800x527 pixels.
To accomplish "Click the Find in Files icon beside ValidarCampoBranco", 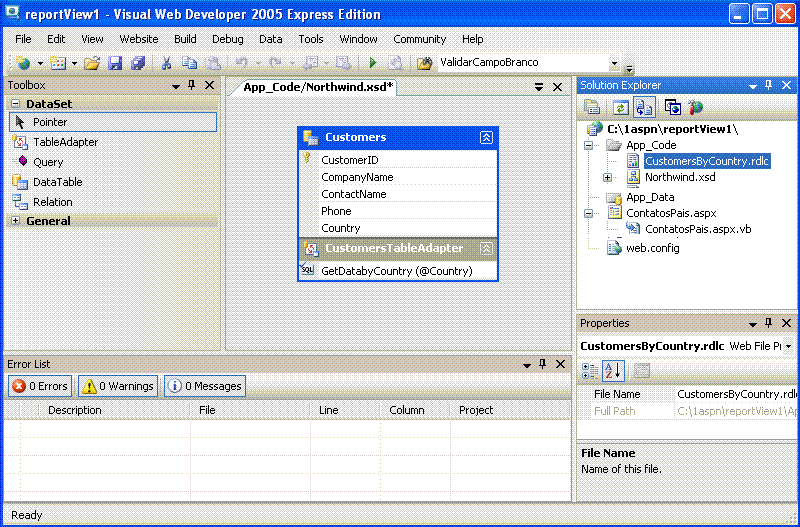I will (x=424, y=63).
